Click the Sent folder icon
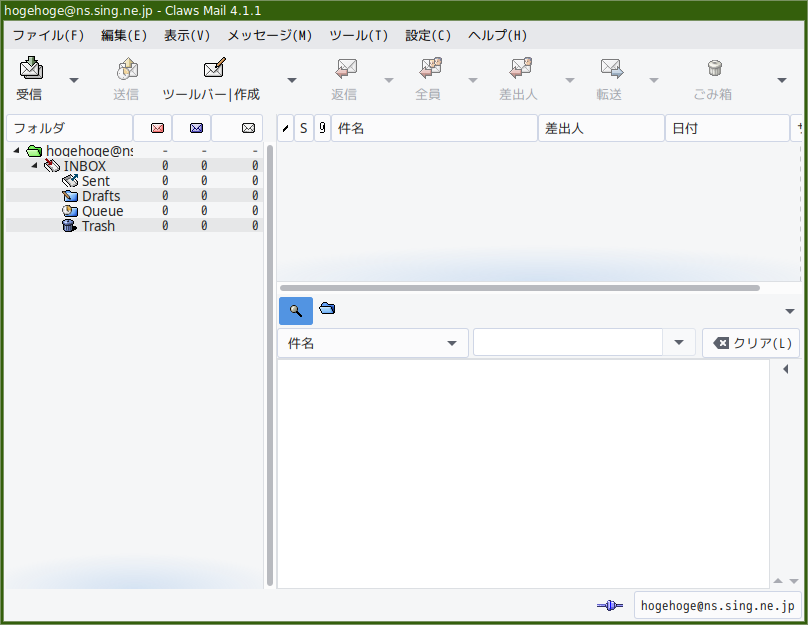Image resolution: width=808 pixels, height=625 pixels. [x=70, y=181]
